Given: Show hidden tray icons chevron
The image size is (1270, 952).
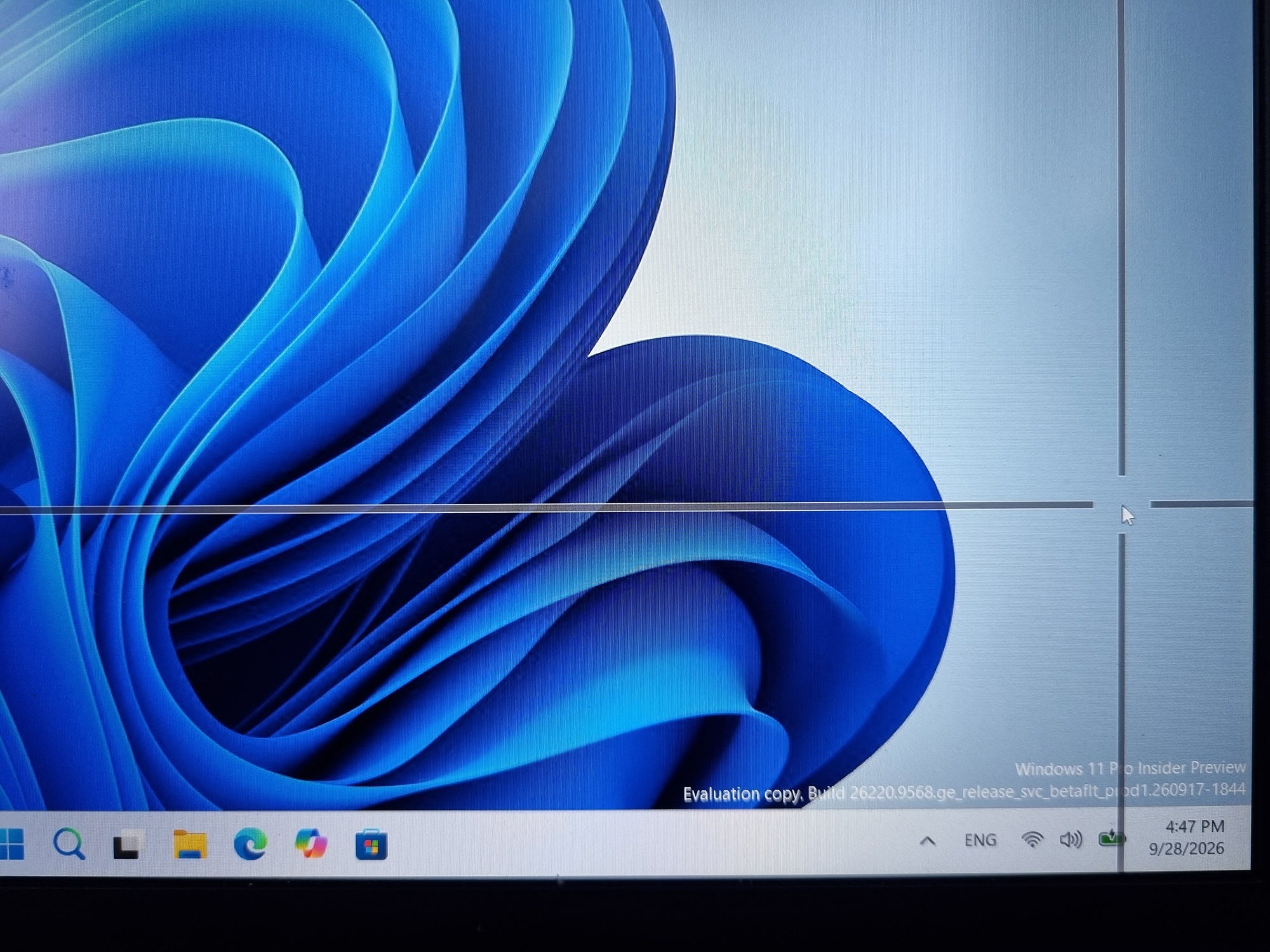Looking at the screenshot, I should 928,842.
